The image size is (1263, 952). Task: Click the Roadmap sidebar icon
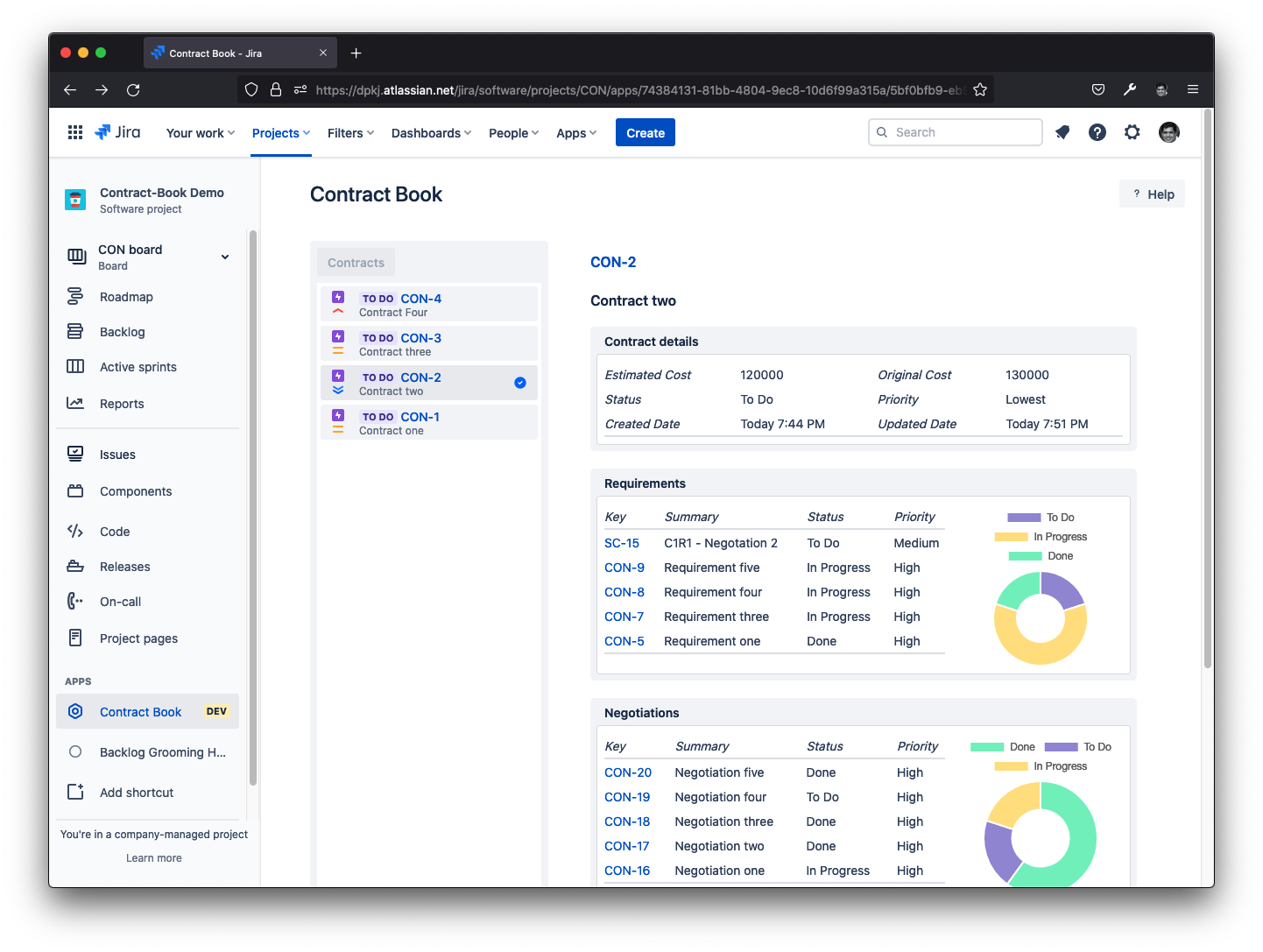click(x=75, y=297)
